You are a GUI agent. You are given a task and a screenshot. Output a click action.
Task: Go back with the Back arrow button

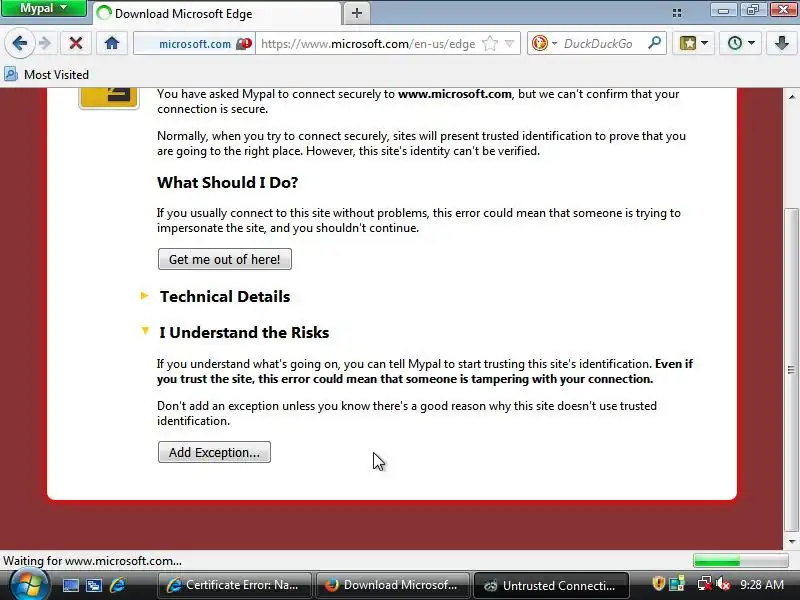pos(20,43)
